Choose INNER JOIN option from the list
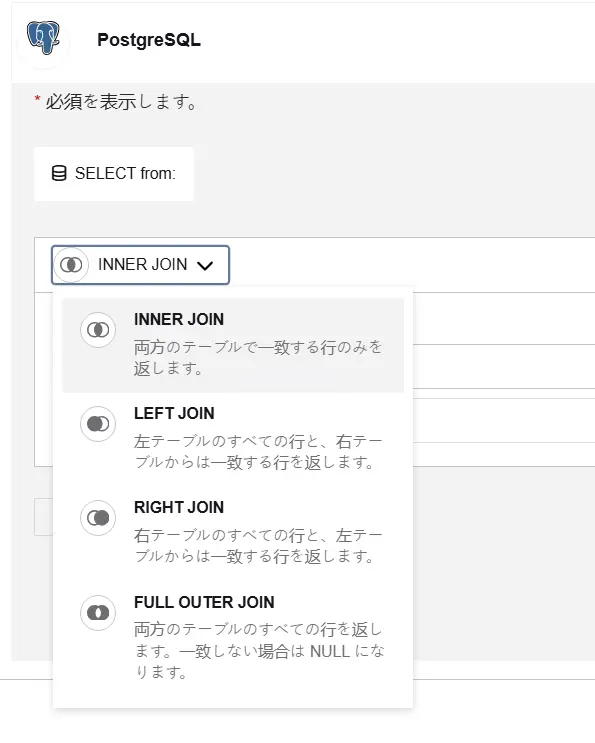 (x=233, y=345)
